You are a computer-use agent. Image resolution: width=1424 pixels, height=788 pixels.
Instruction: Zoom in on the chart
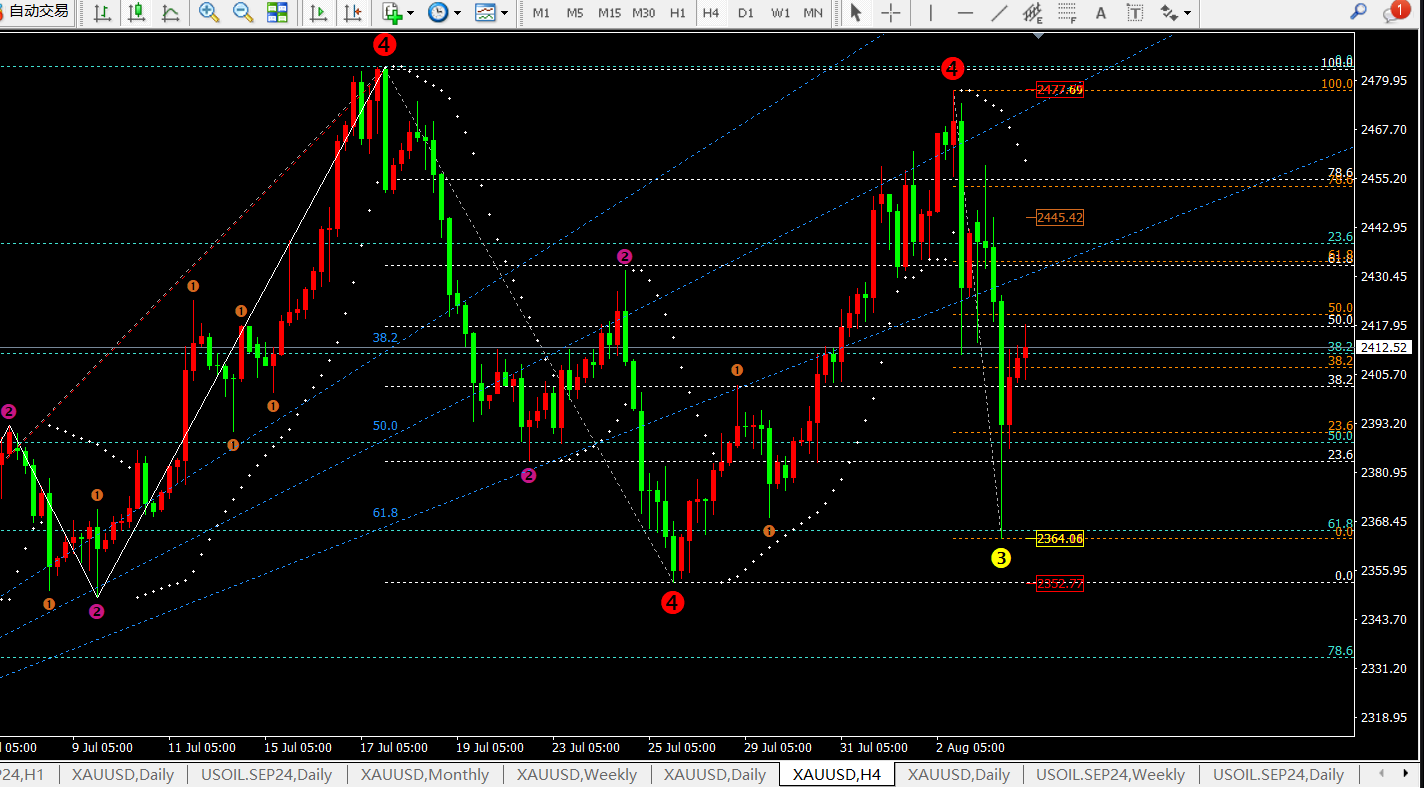point(209,12)
